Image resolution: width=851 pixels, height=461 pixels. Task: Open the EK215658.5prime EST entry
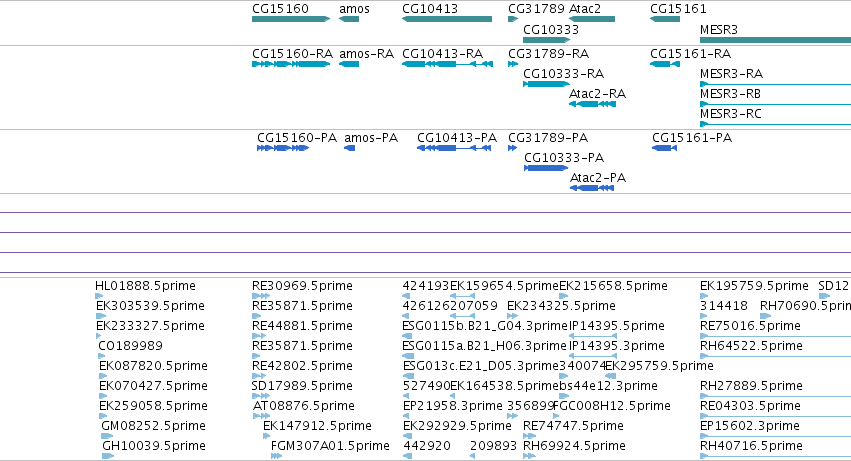point(613,286)
